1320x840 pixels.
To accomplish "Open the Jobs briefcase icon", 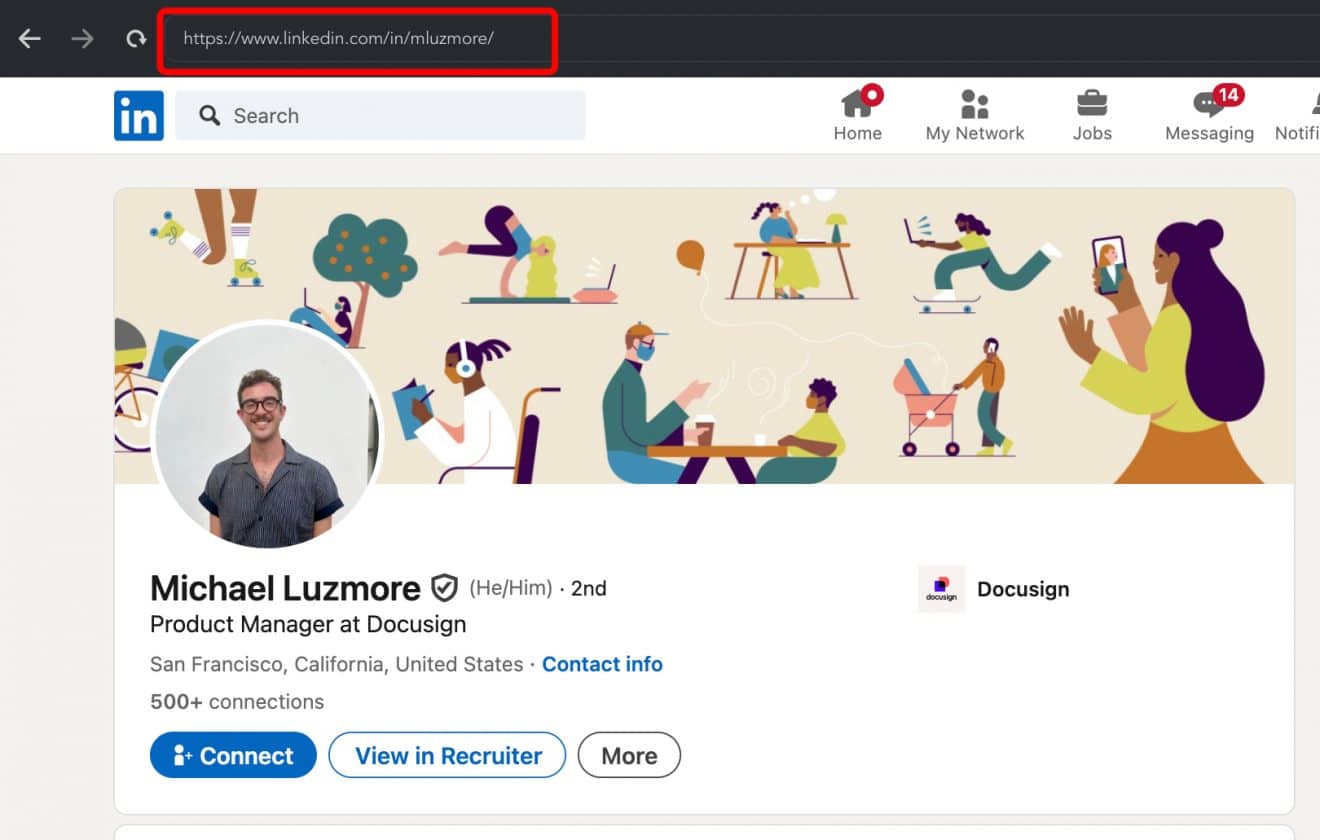I will pos(1091,103).
